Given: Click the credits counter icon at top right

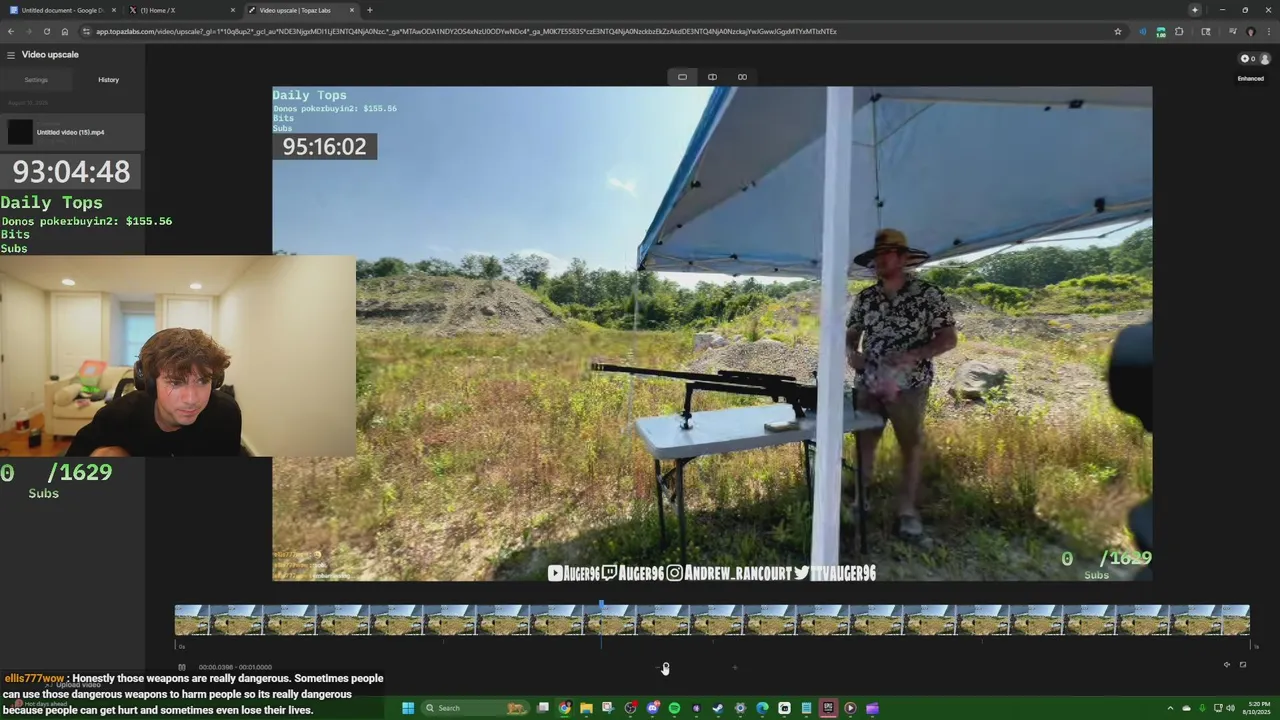Looking at the screenshot, I should click(x=1247, y=59).
